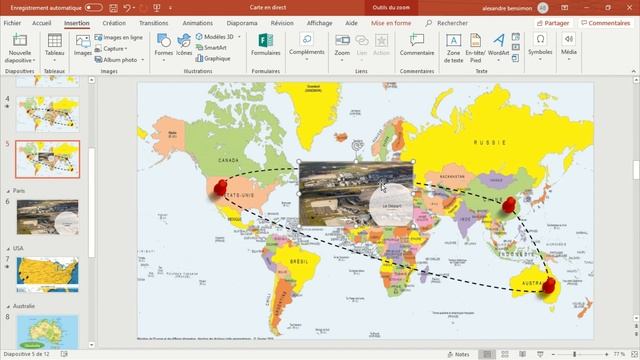This screenshot has height=360, width=640.
Task: Insert Icônes from the ribbon
Action: [184, 45]
